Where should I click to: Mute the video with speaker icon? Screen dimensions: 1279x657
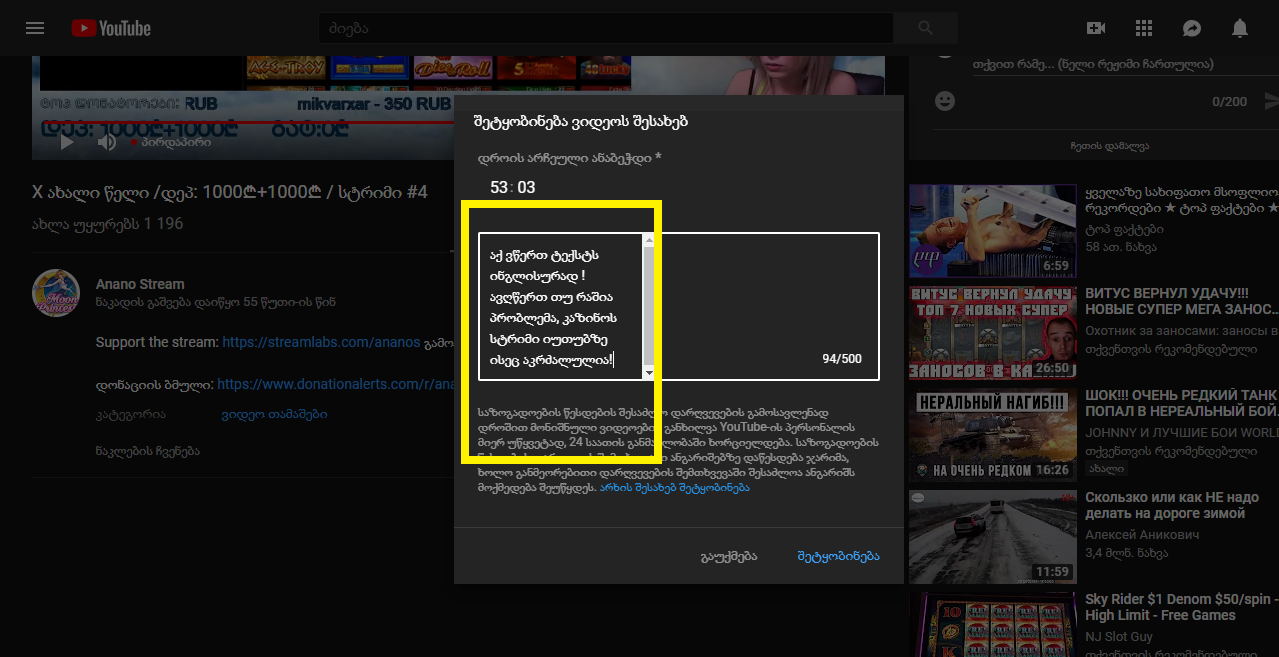point(107,142)
